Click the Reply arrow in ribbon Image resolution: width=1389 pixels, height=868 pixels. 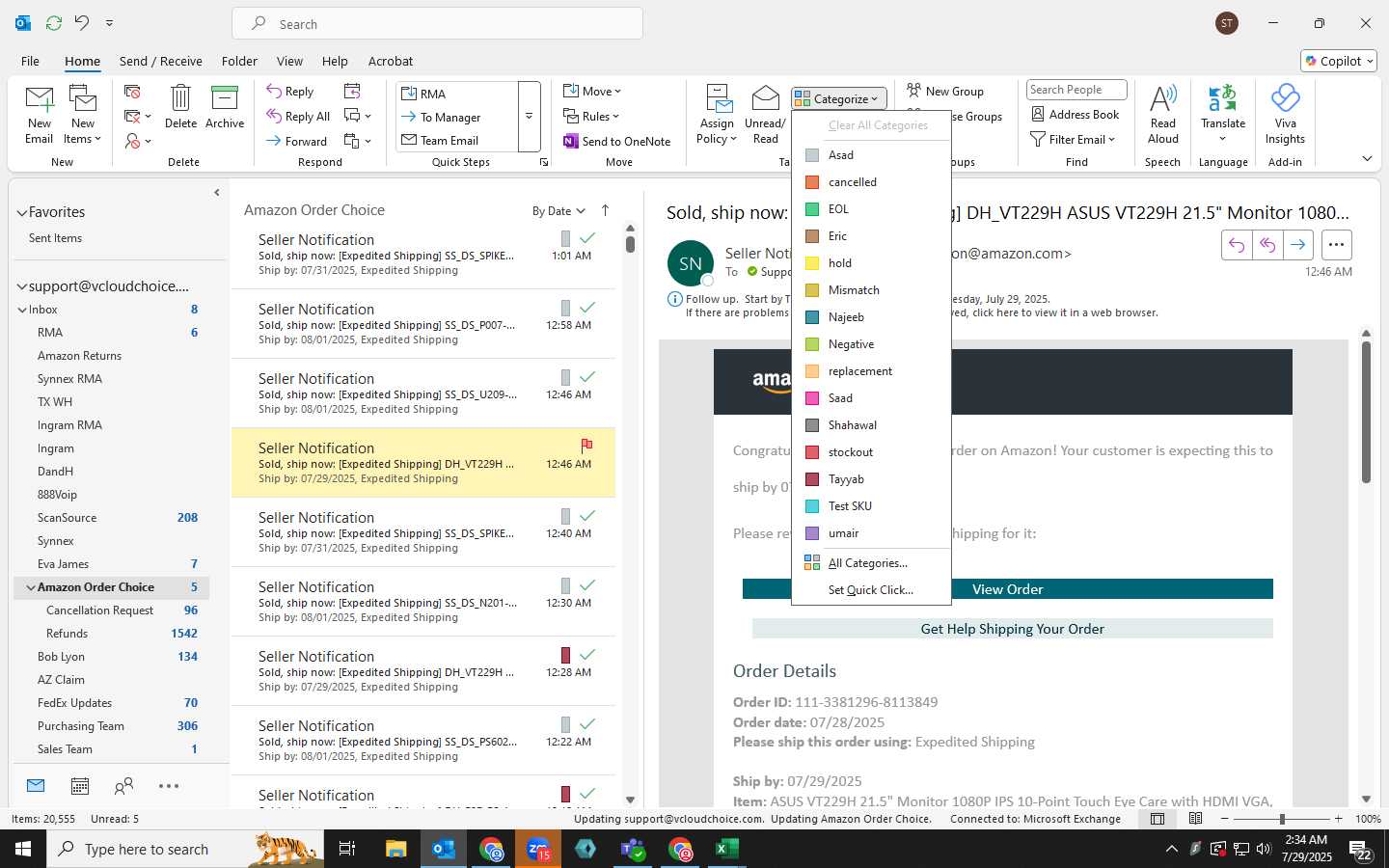coord(275,91)
